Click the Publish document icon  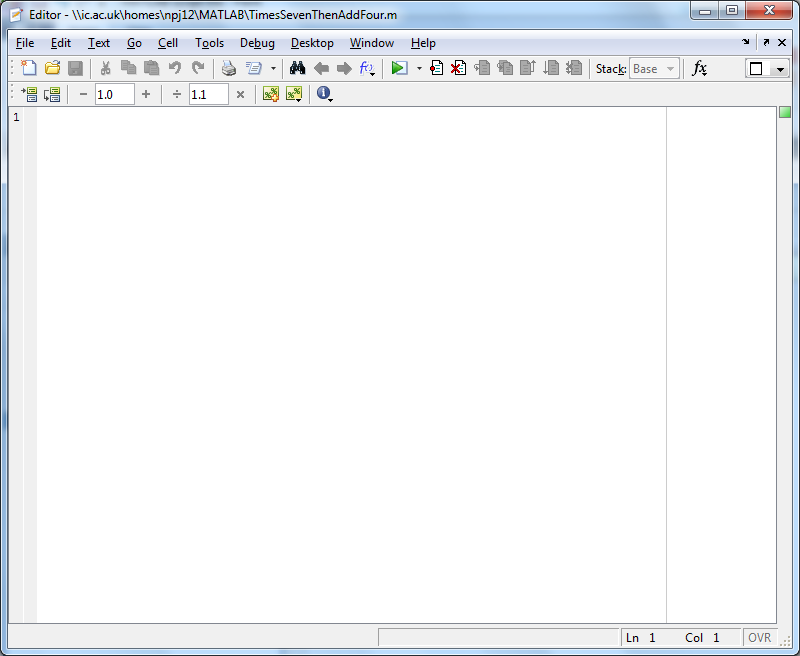tap(254, 68)
